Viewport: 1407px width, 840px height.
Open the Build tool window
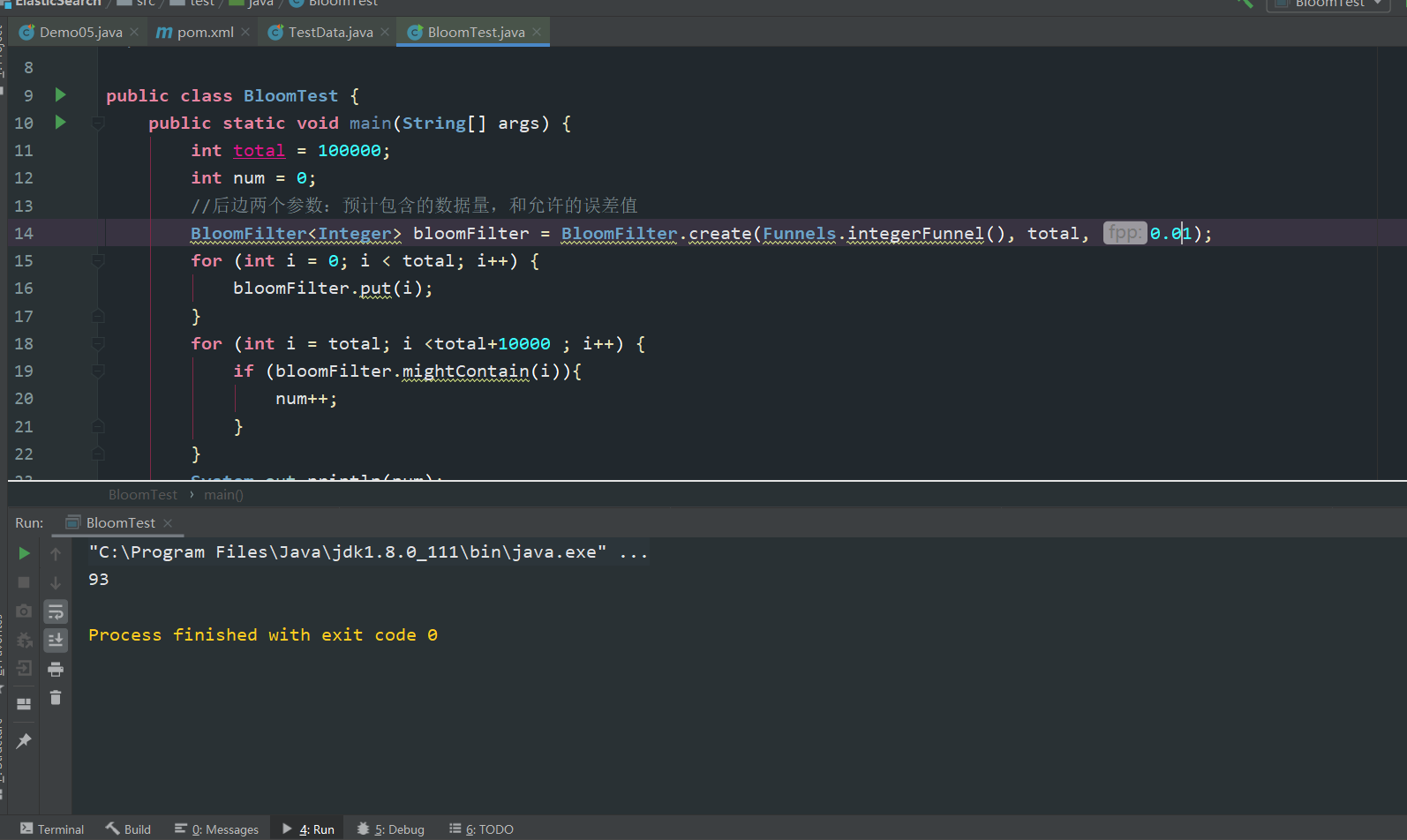[x=129, y=829]
